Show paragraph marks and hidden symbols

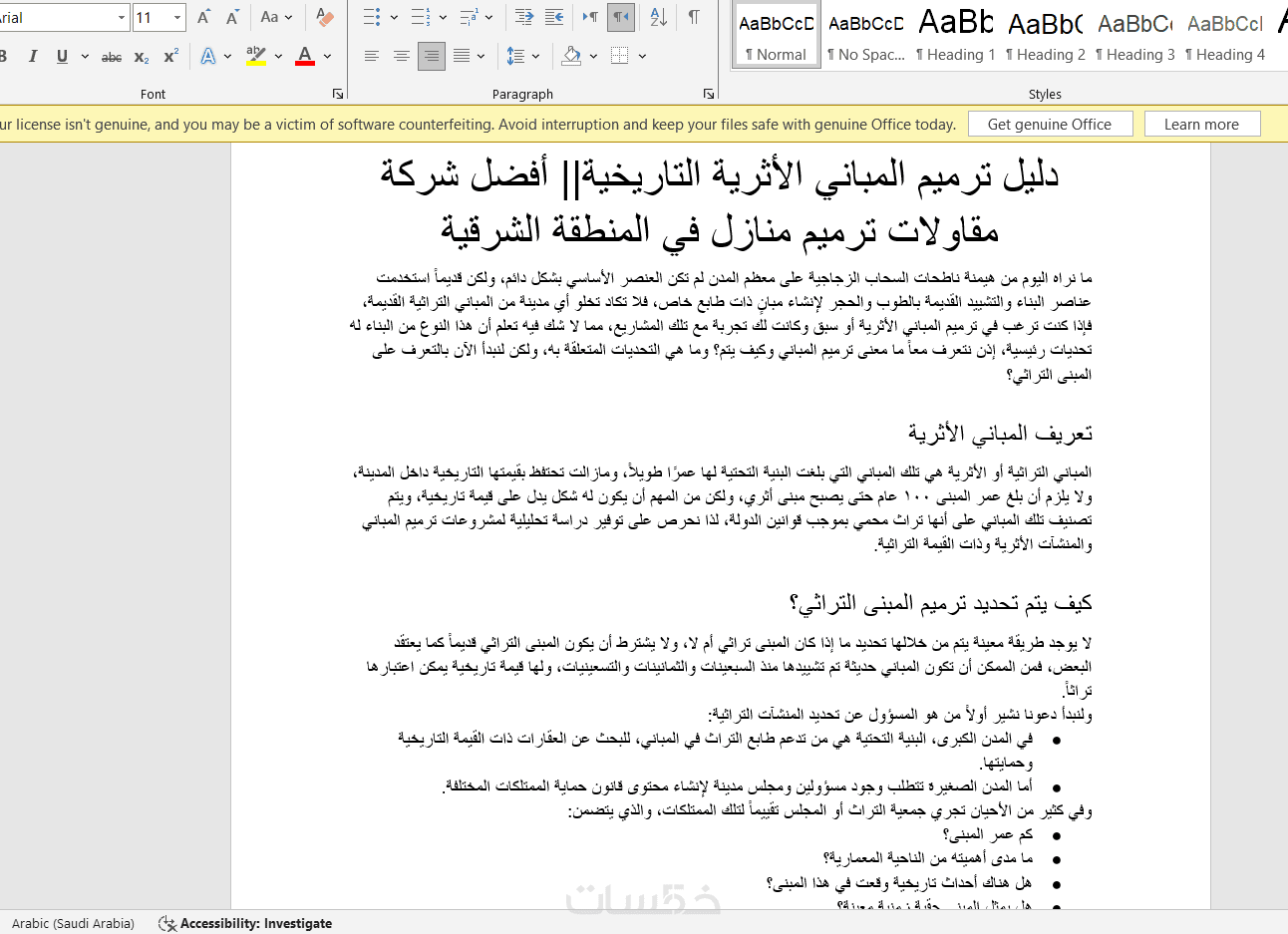694,17
